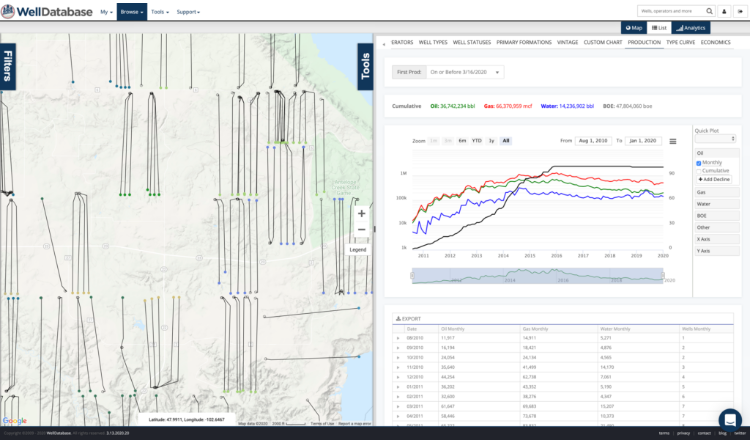This screenshot has width=752, height=440.
Task: Open First Prod date filter dropdown
Action: click(465, 72)
